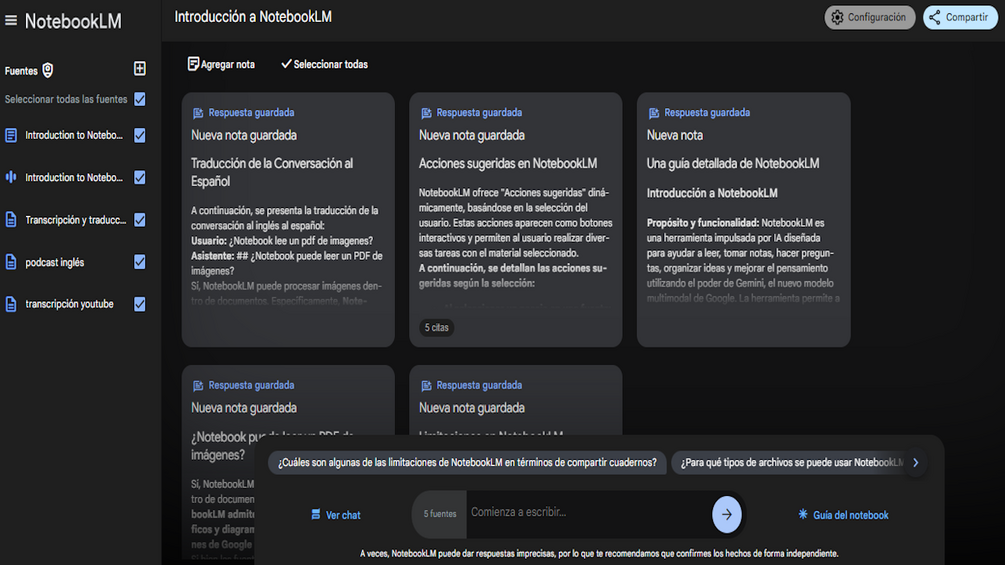Click Agregar nota
Image resolution: width=1005 pixels, height=565 pixels.
pyautogui.click(x=221, y=64)
